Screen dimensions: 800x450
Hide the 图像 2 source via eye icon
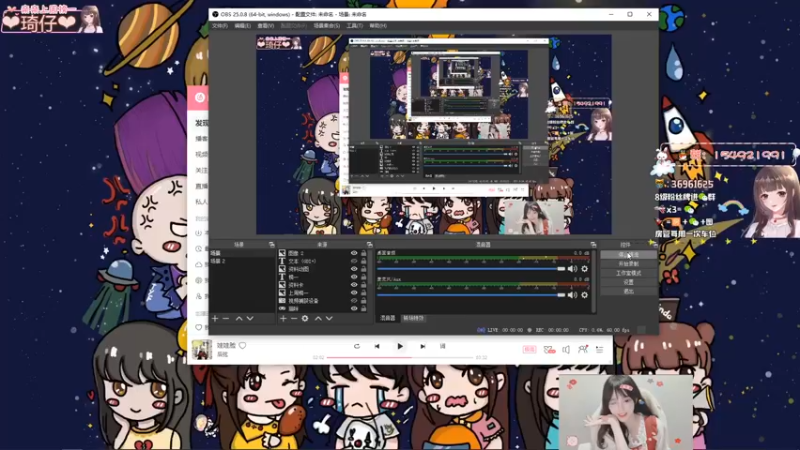click(x=354, y=253)
